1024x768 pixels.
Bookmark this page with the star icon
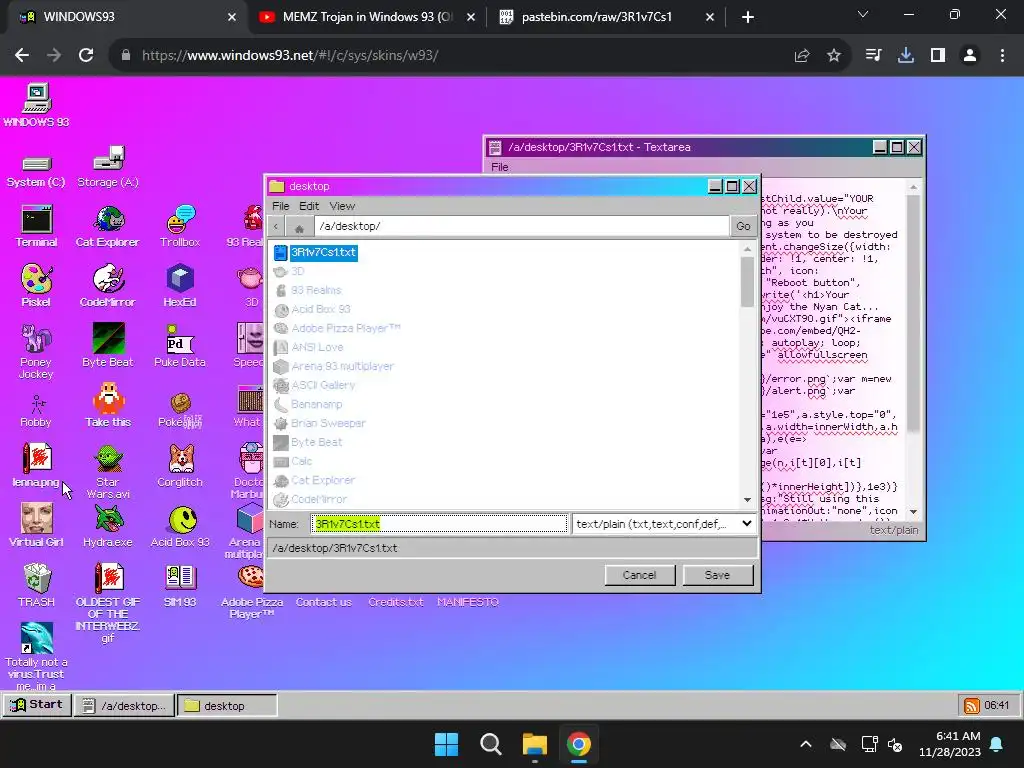[834, 56]
